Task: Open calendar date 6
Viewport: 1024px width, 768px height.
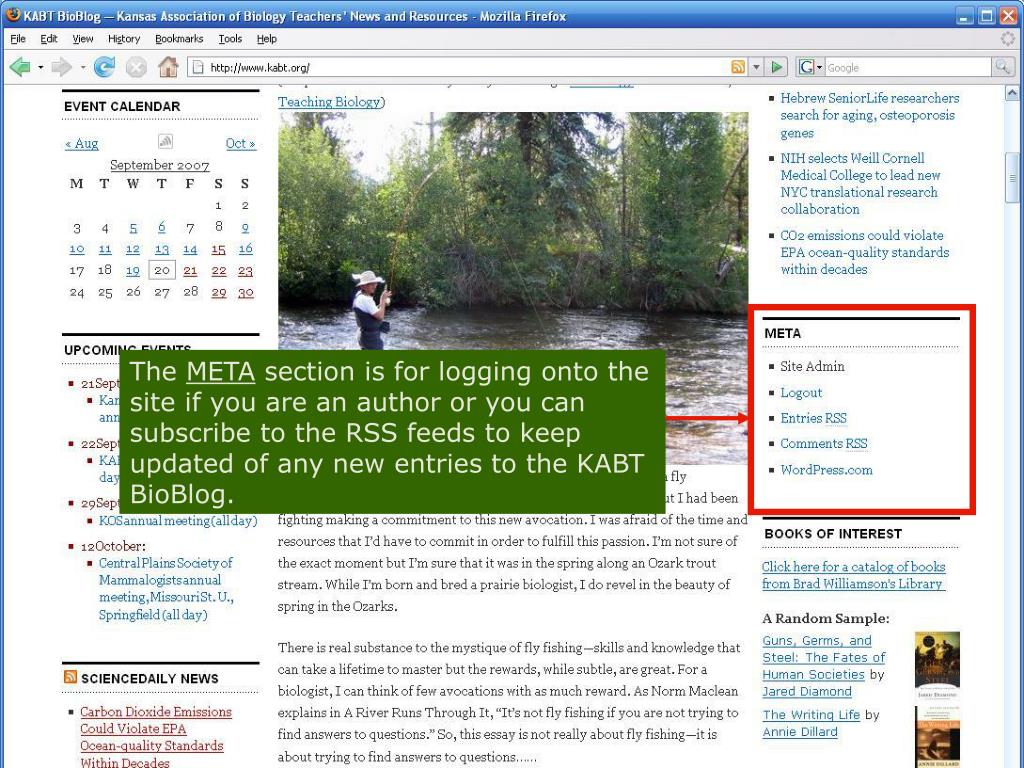Action: click(x=161, y=227)
